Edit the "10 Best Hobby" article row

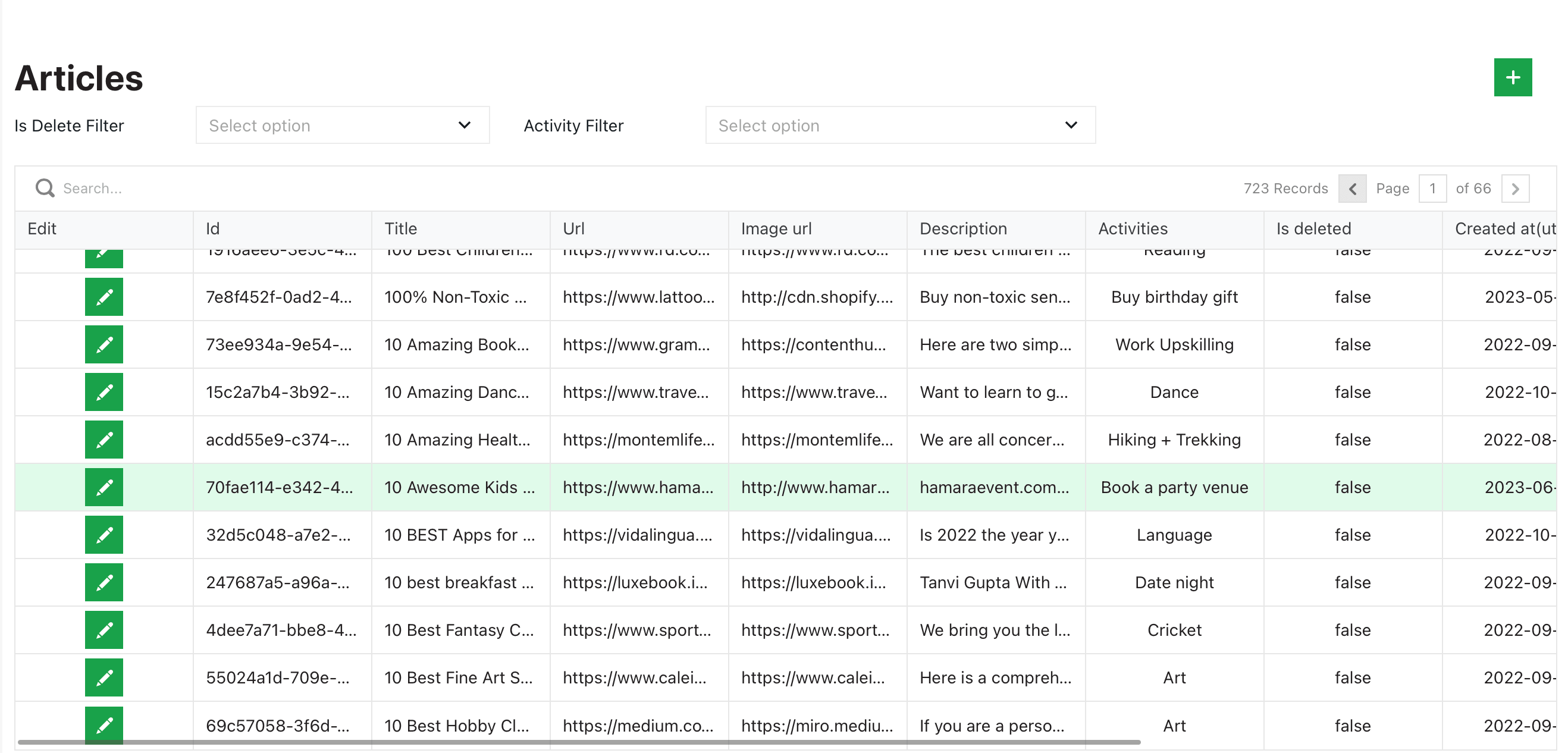104,725
